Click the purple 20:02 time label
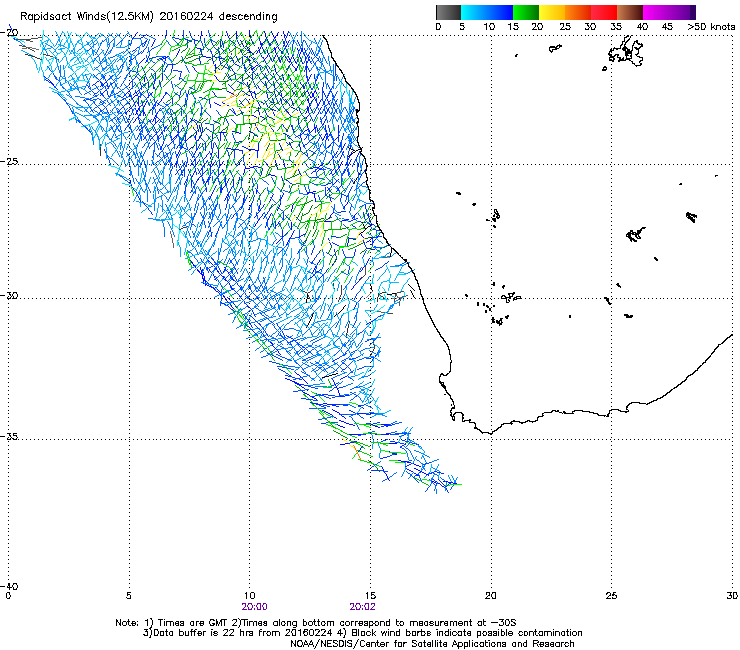This screenshot has width=740, height=650. [362, 607]
